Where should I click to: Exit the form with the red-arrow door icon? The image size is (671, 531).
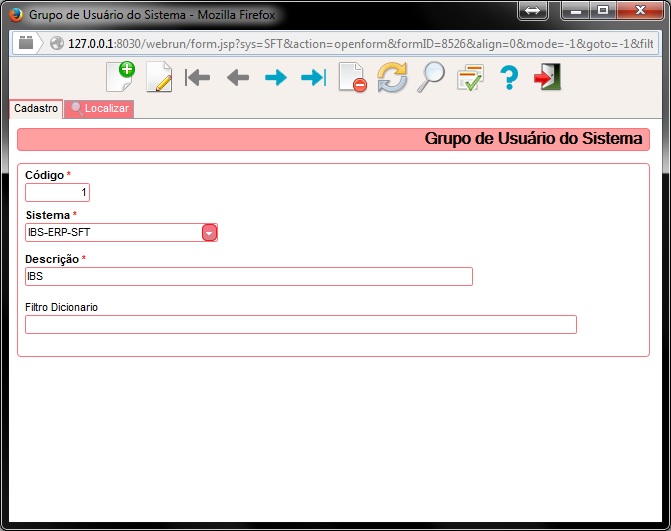(x=547, y=77)
